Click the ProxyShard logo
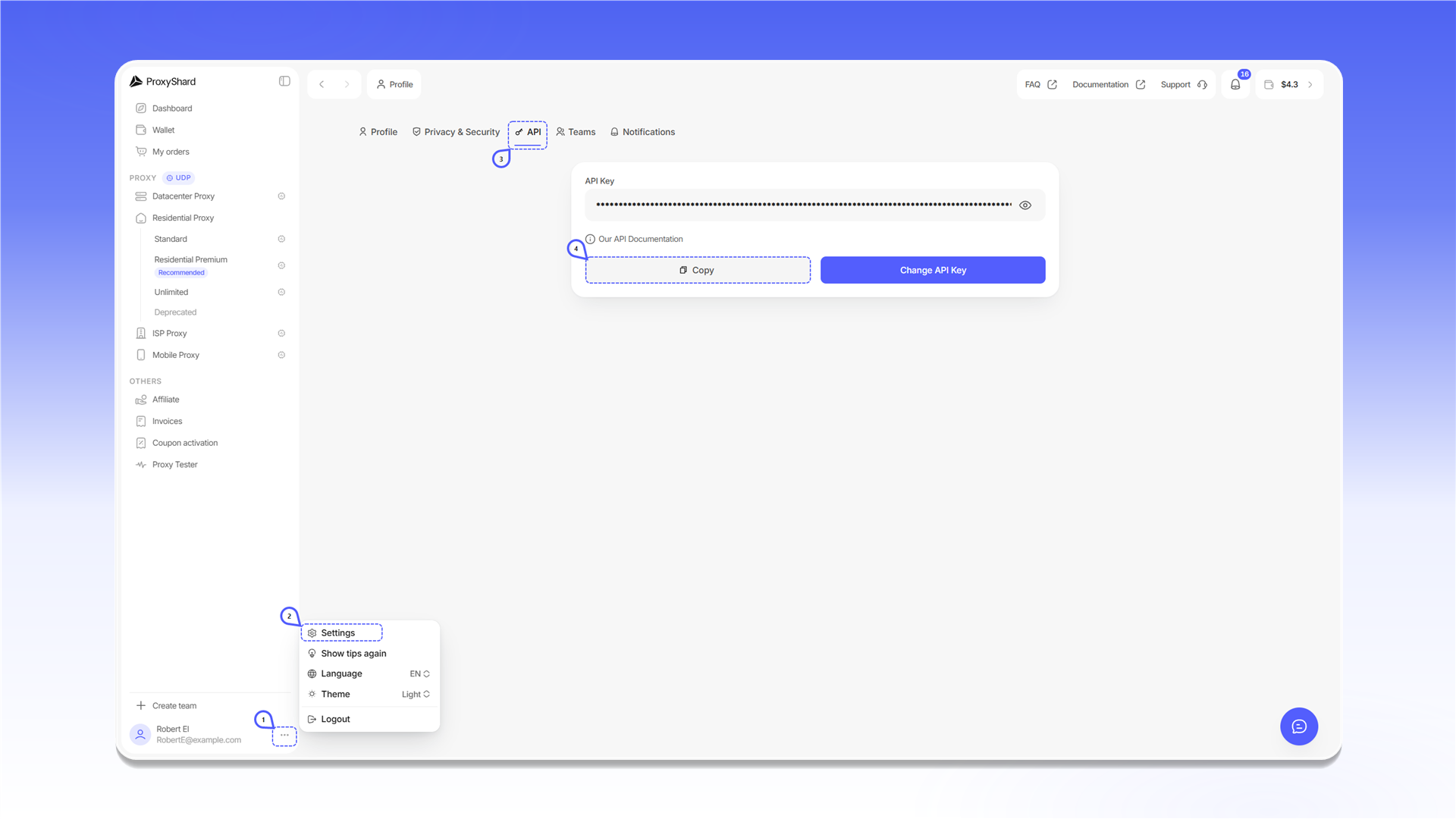 pyautogui.click(x=162, y=81)
